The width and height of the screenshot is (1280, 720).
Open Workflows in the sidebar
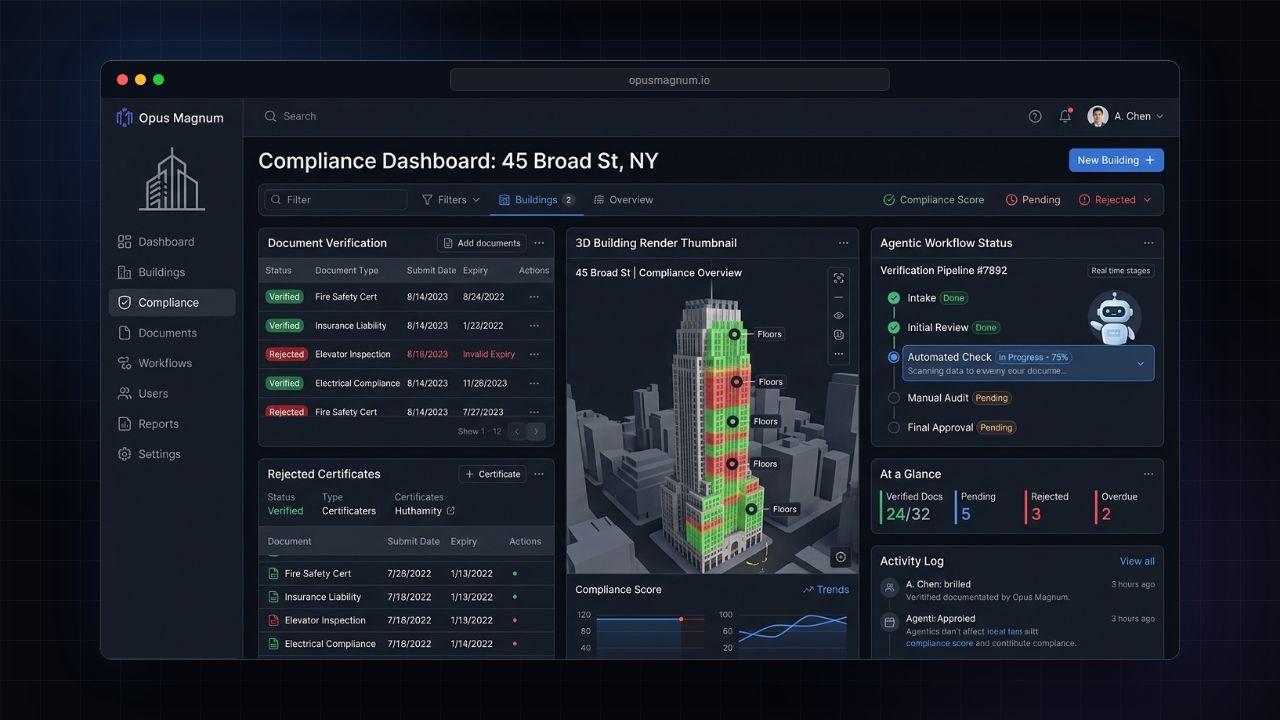tap(155, 363)
